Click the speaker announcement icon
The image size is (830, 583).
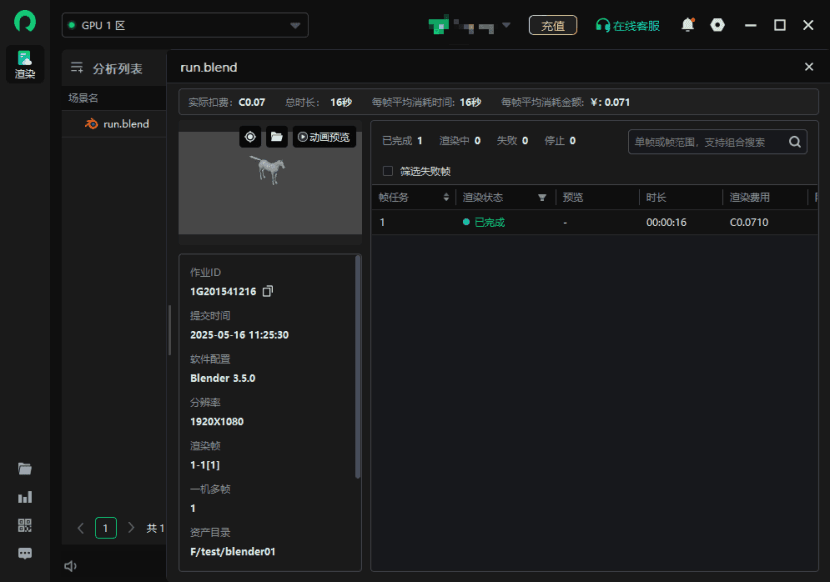tap(70, 566)
